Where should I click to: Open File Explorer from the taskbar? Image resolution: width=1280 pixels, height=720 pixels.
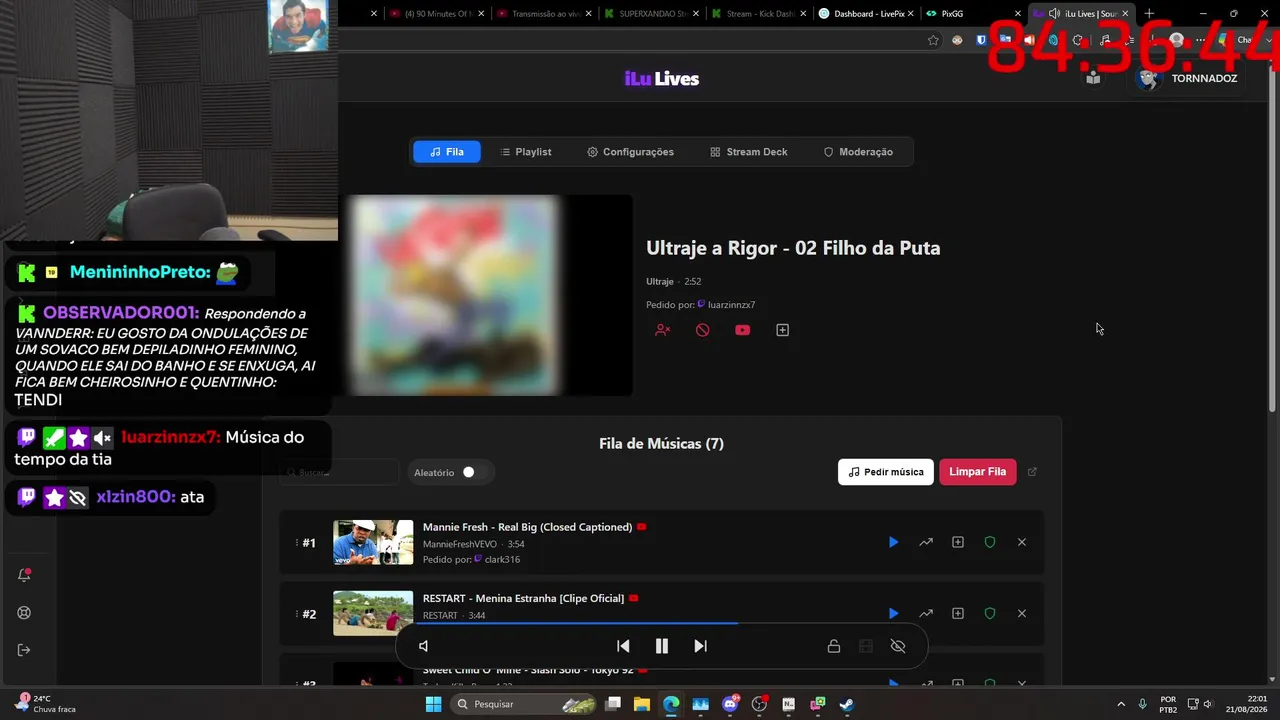642,704
